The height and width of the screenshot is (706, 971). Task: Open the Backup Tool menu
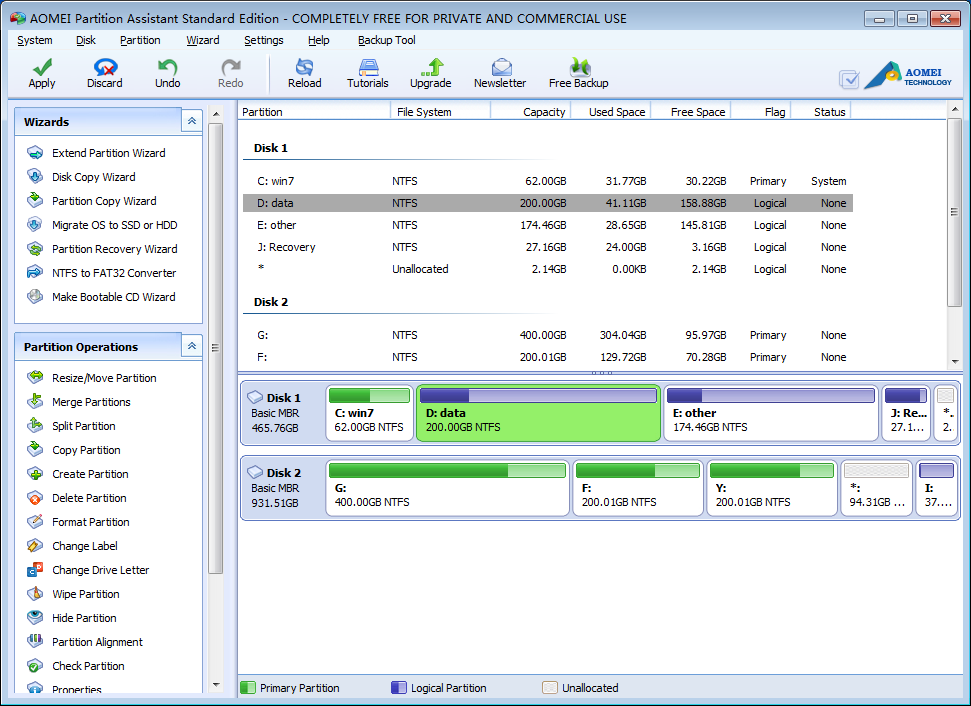386,40
